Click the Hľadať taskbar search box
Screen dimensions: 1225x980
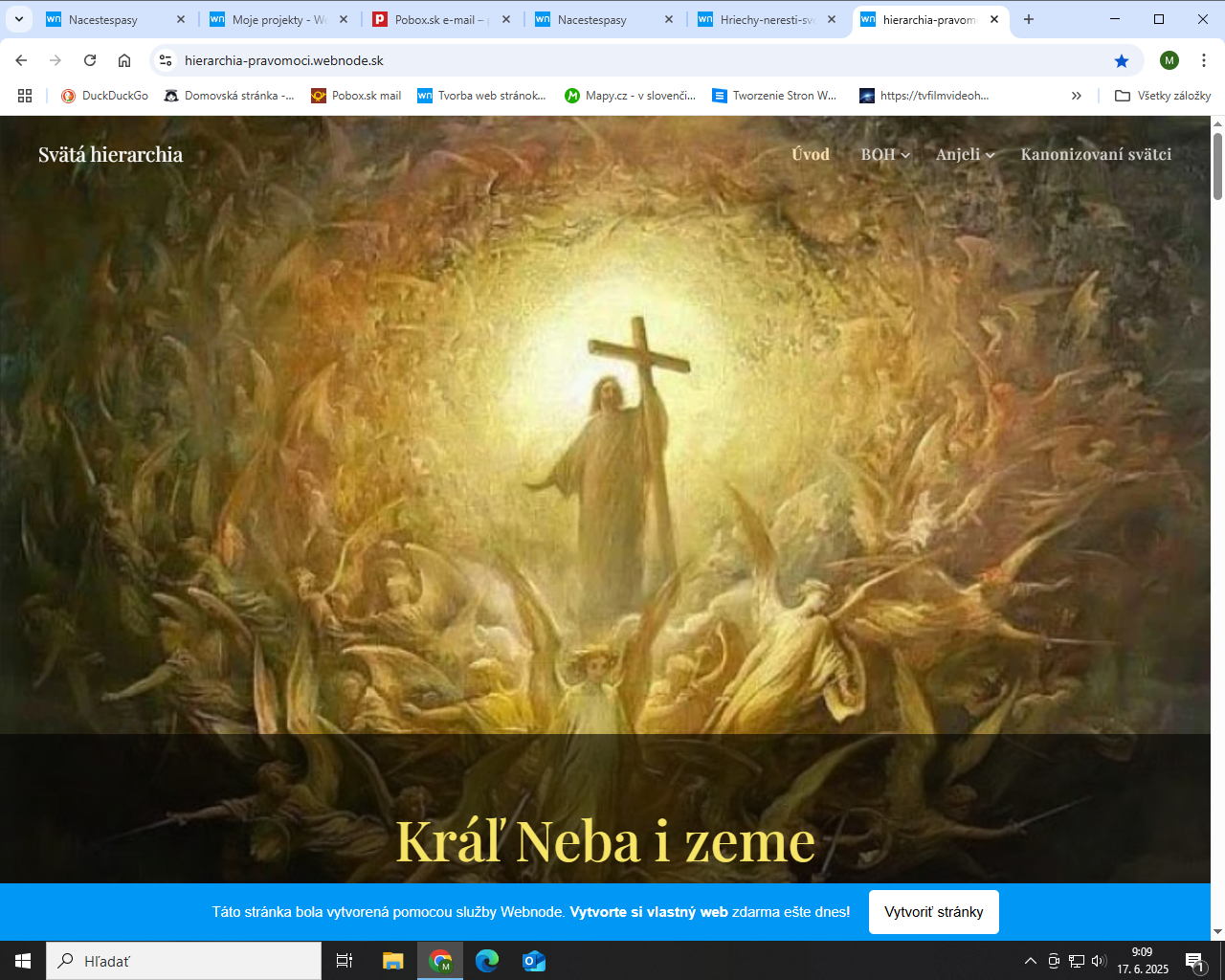(x=184, y=961)
